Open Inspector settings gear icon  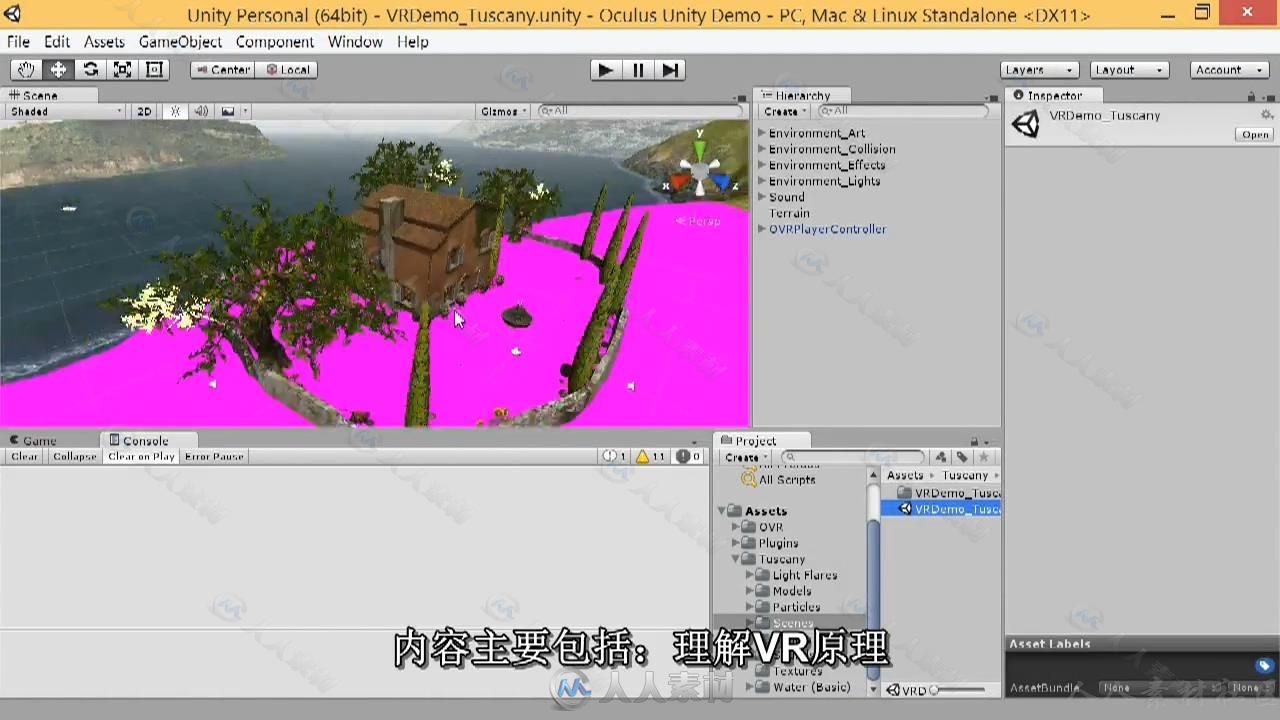coord(1267,115)
